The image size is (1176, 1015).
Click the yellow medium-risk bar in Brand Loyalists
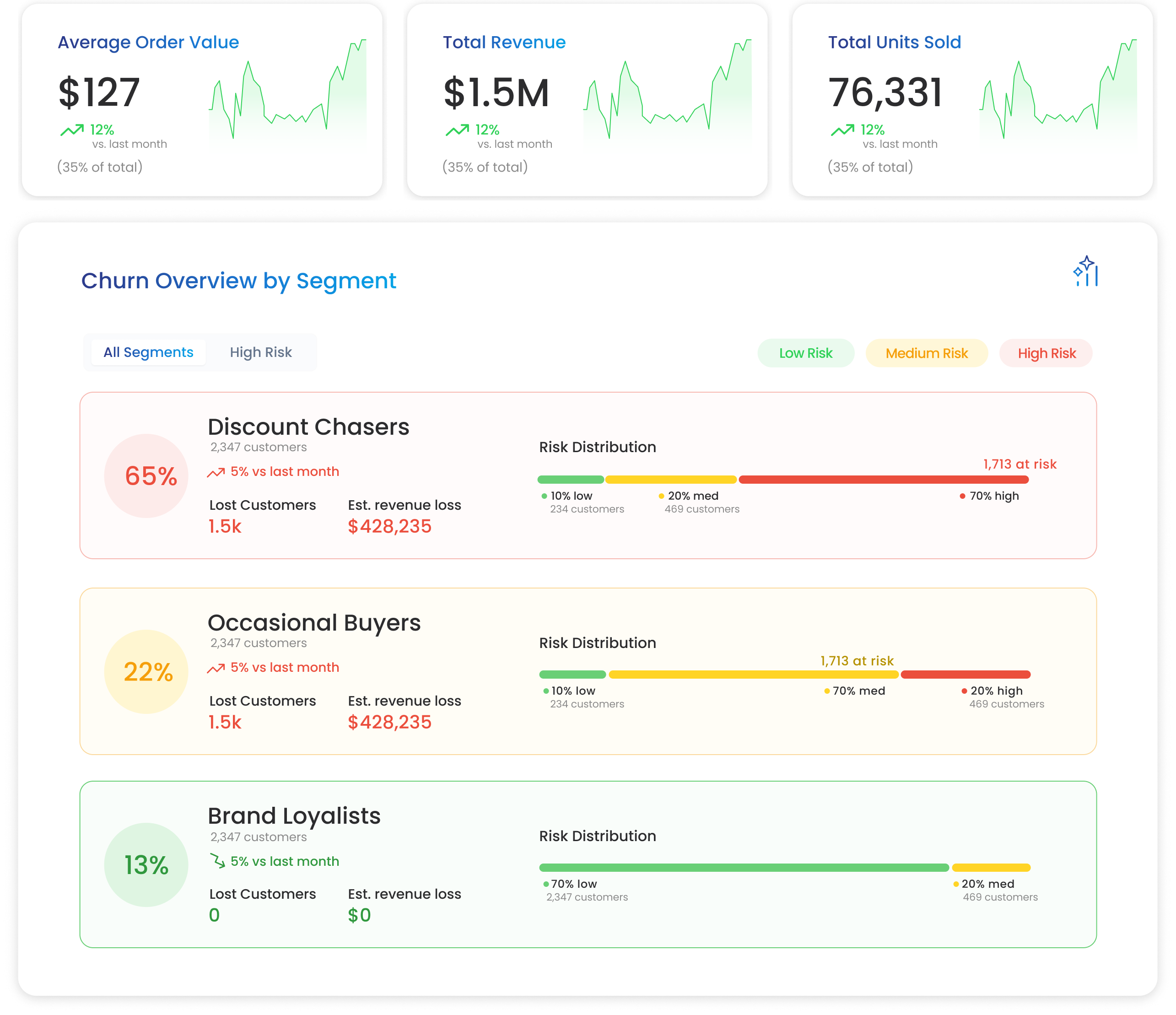coord(991,867)
